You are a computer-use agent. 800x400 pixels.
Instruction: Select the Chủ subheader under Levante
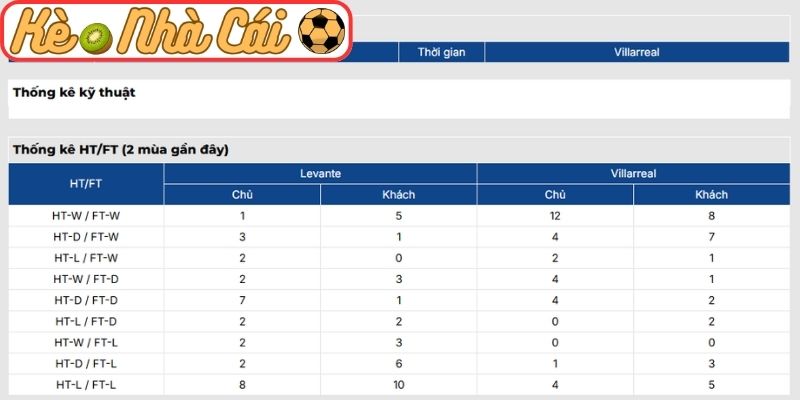click(x=242, y=194)
